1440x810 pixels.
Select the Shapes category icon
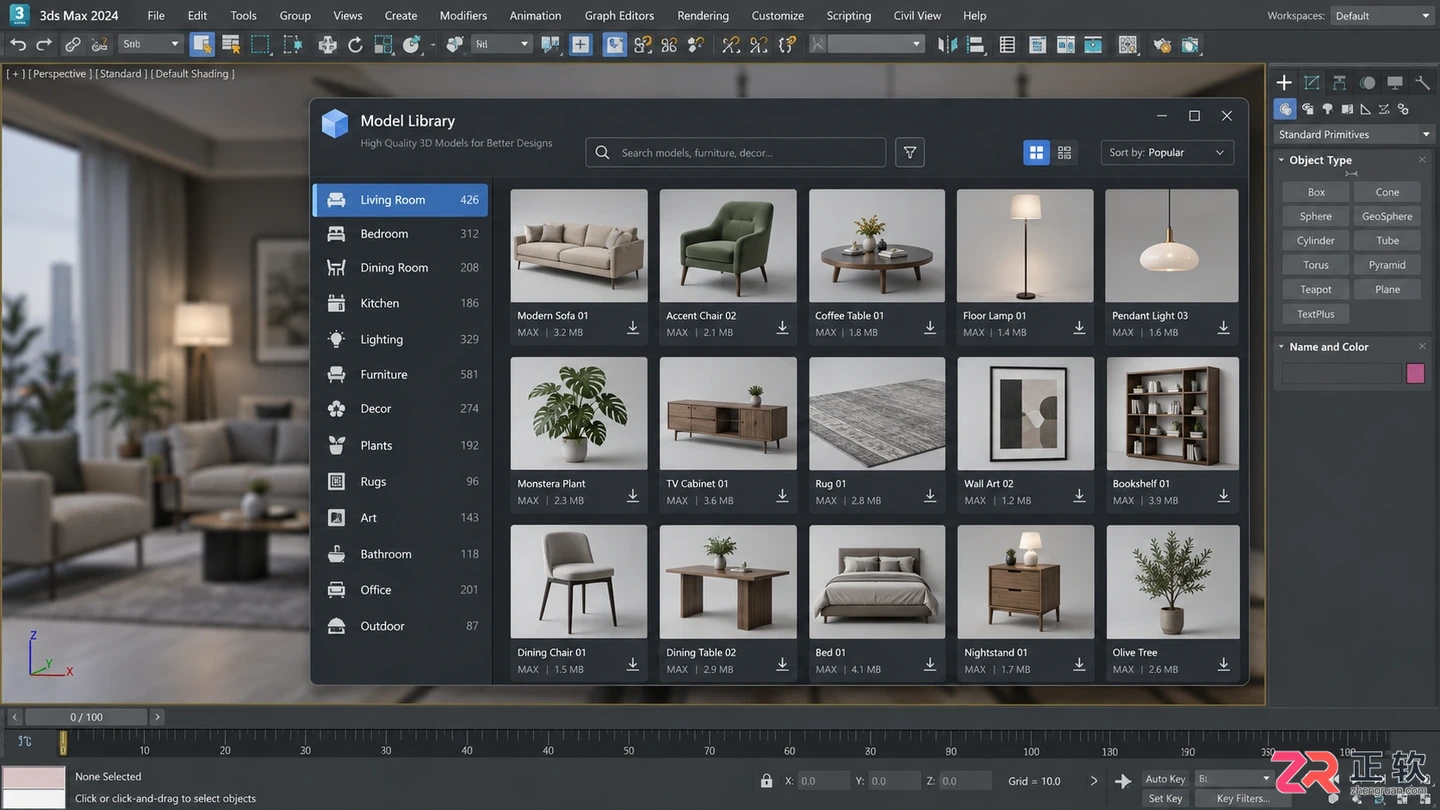1308,109
